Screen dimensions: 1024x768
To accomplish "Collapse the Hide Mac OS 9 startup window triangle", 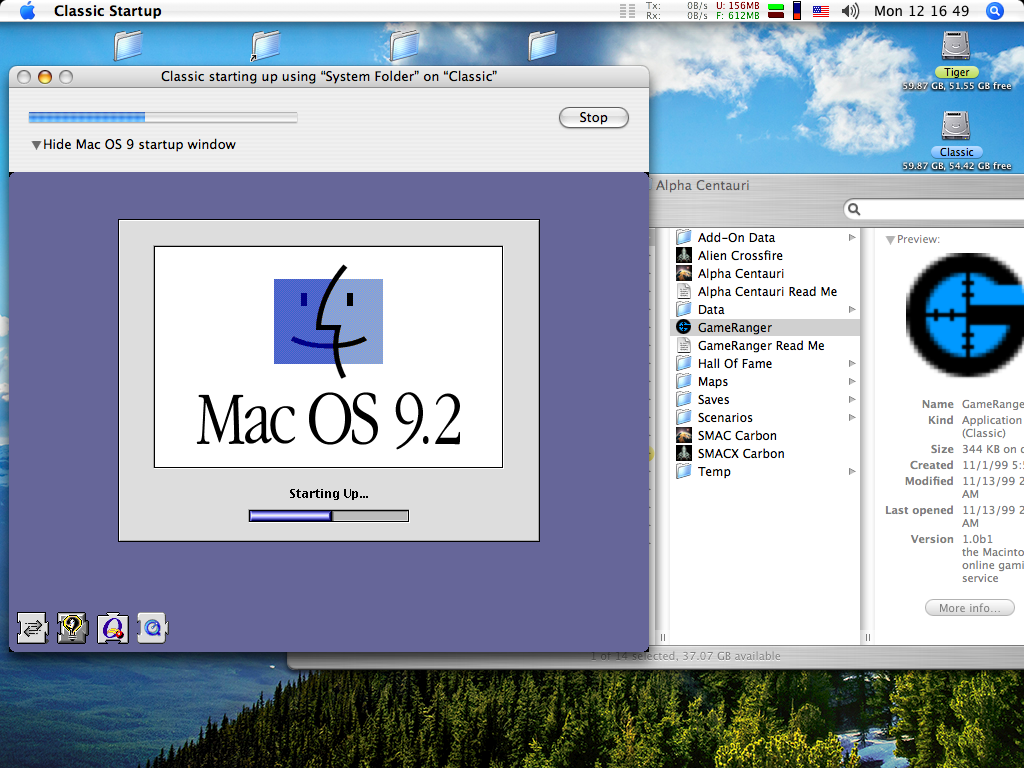I will coord(36,145).
